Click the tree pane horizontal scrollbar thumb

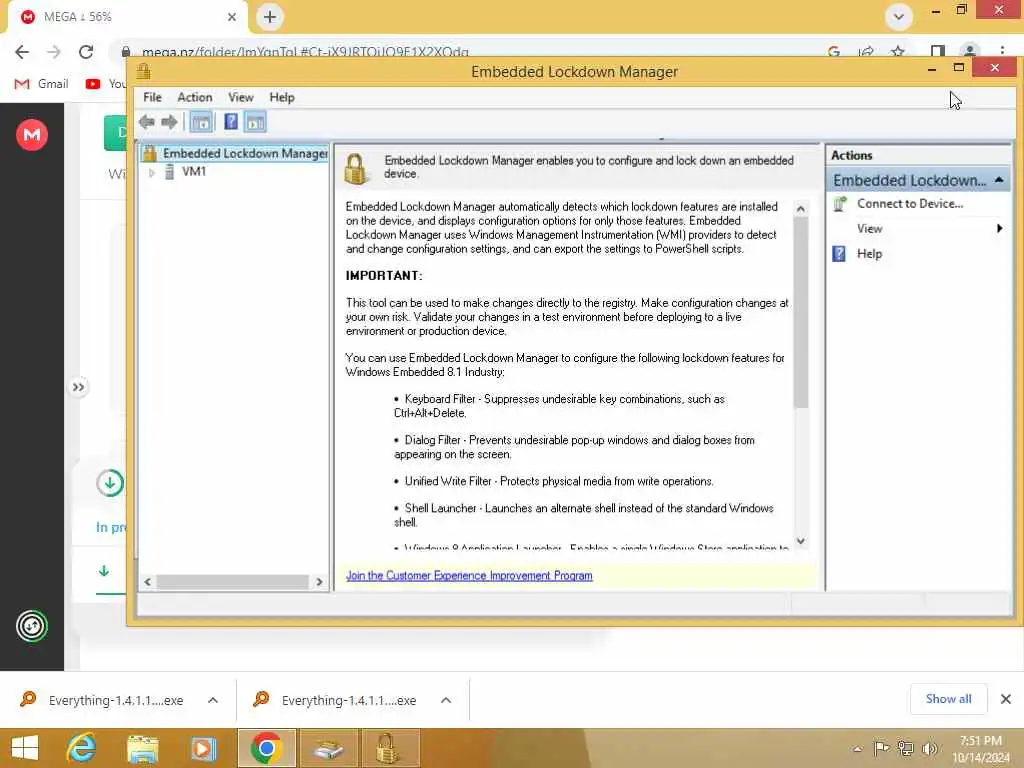(x=232, y=582)
